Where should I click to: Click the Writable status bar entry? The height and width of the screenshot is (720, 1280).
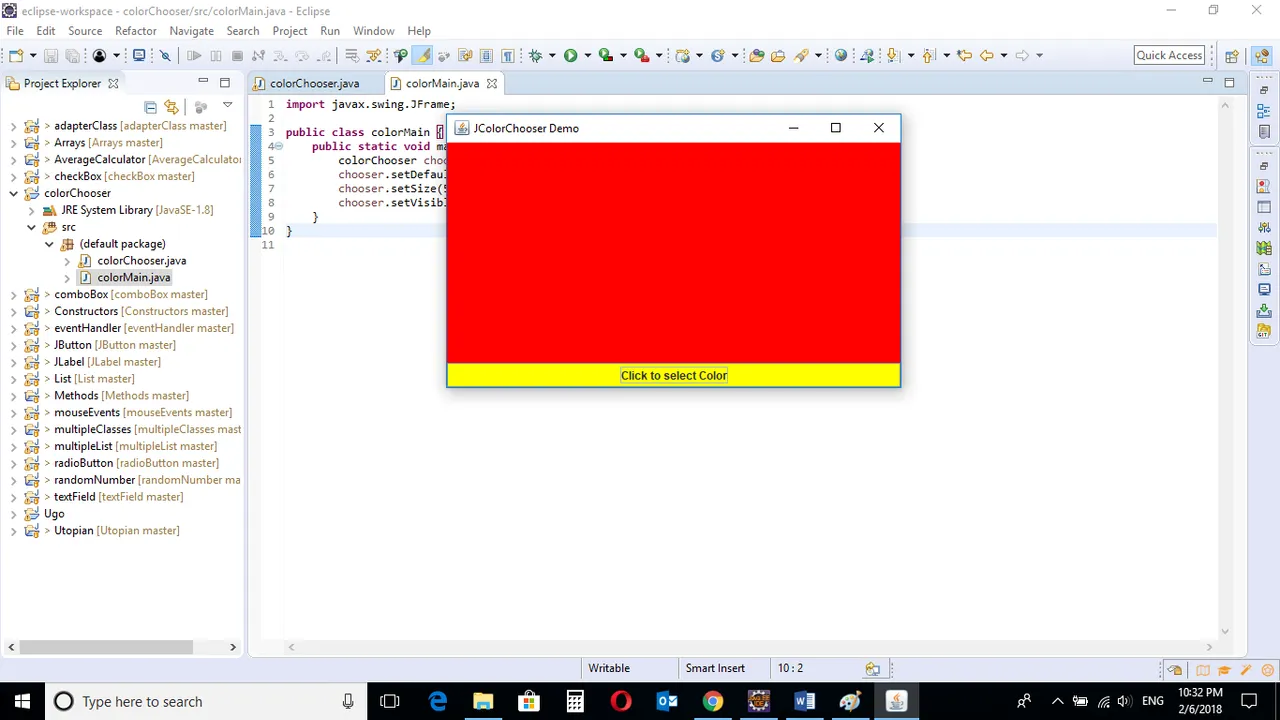pos(609,668)
